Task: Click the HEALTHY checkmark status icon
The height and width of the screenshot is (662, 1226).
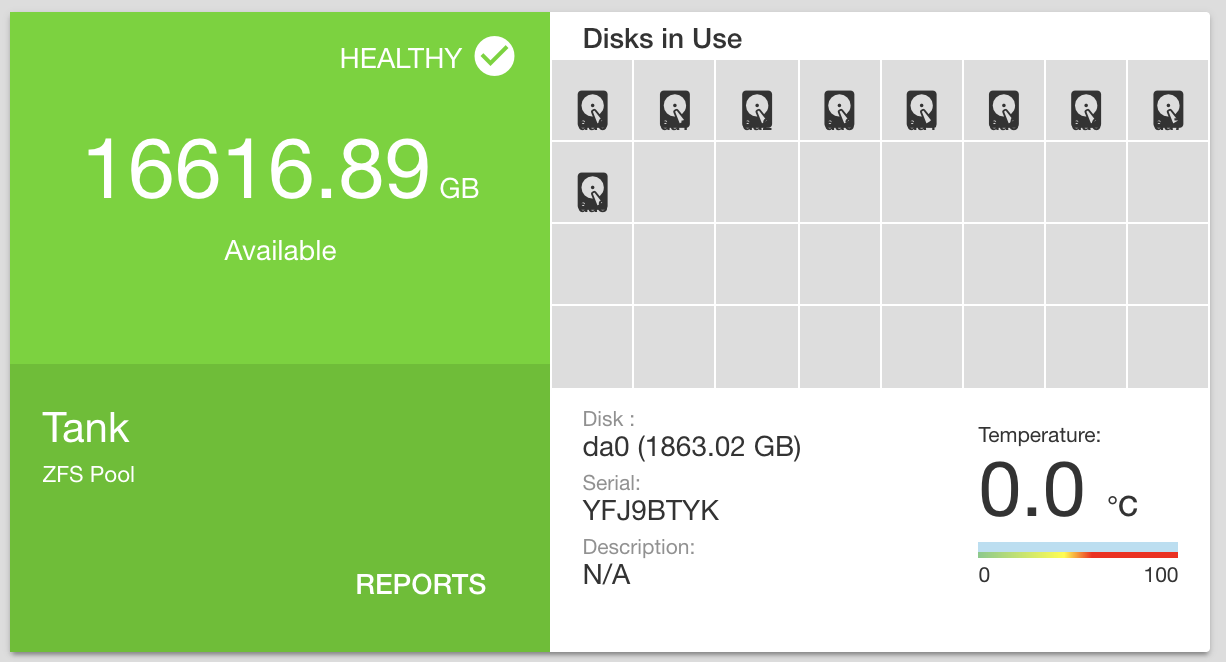Action: pyautogui.click(x=494, y=57)
